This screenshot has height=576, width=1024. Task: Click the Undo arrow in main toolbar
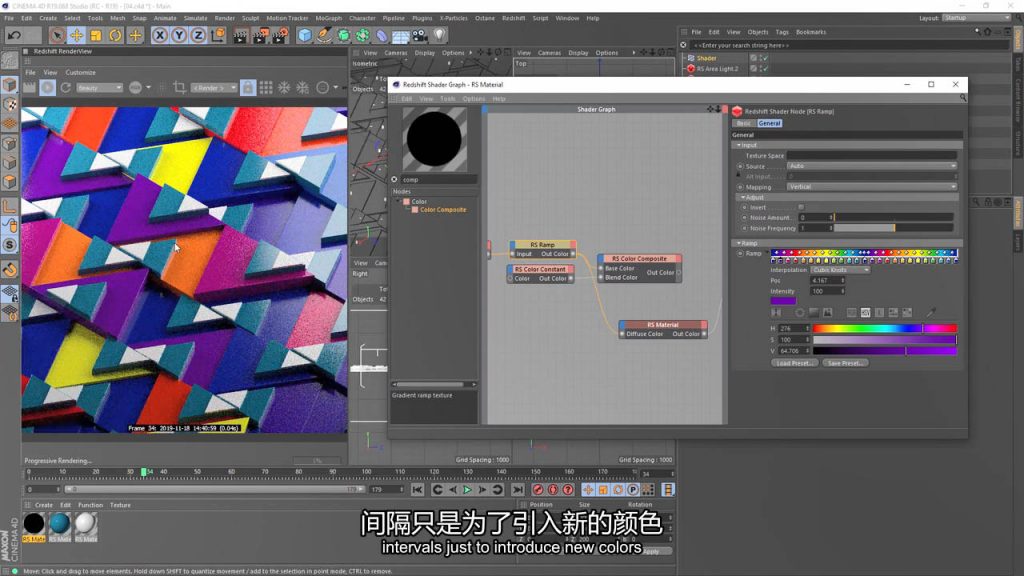[x=14, y=35]
